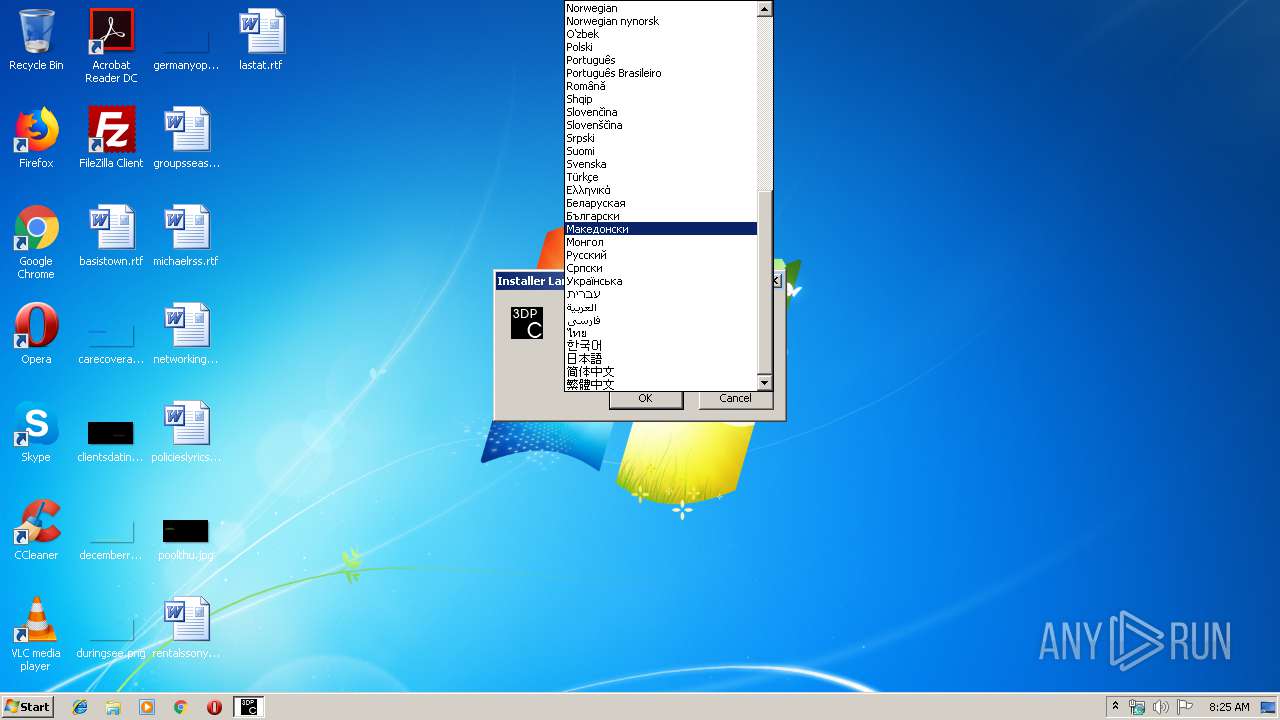Image resolution: width=1280 pixels, height=720 pixels.
Task: Select Български in the language list
Action: pos(661,216)
